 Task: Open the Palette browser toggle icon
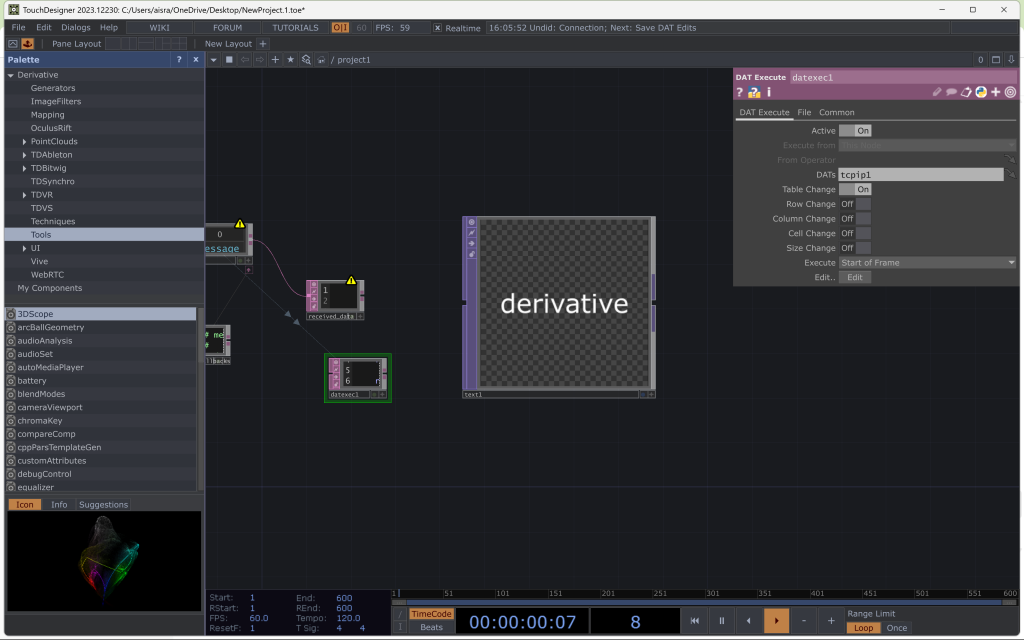12,44
